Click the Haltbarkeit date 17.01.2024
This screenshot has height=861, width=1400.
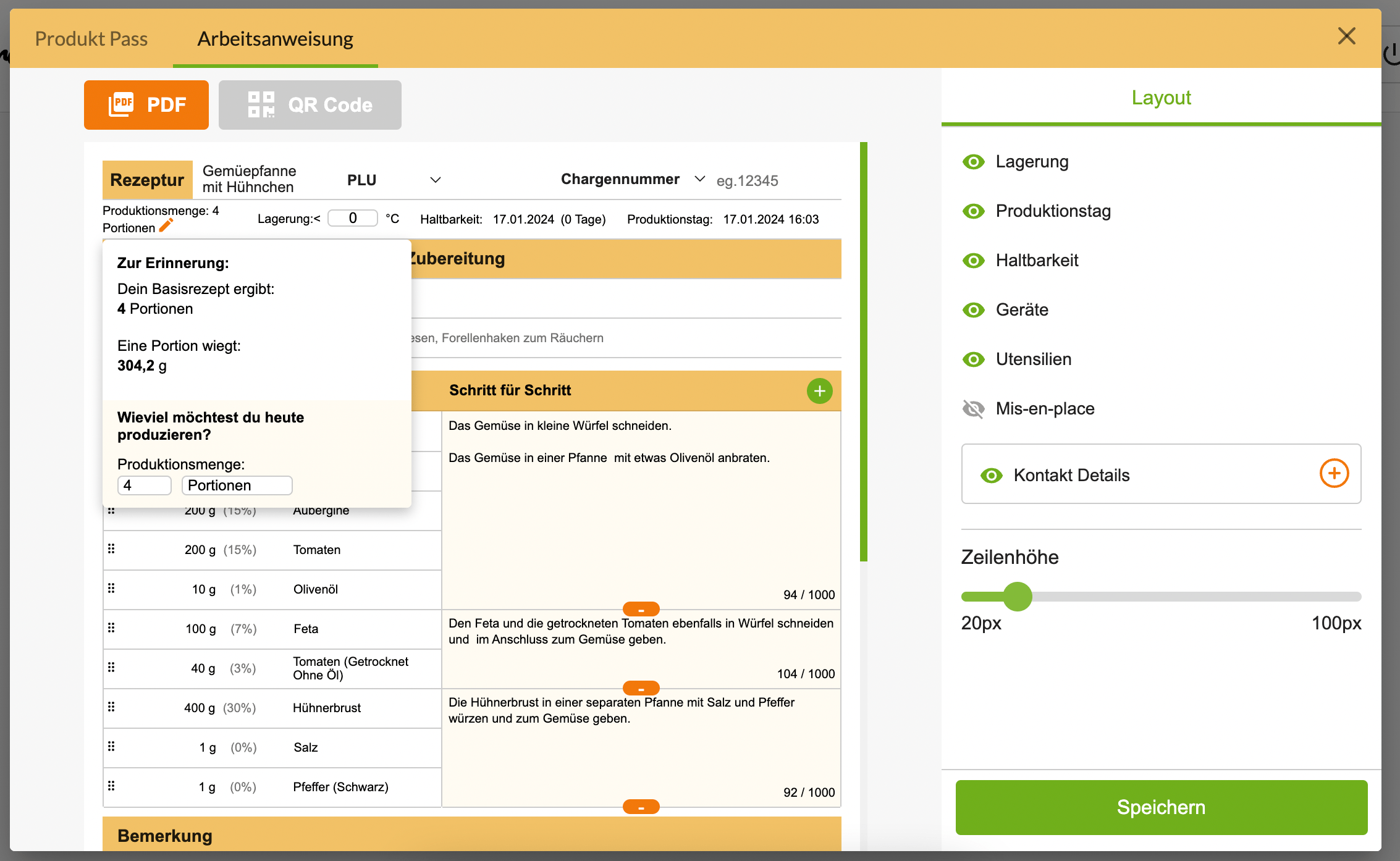pos(523,219)
